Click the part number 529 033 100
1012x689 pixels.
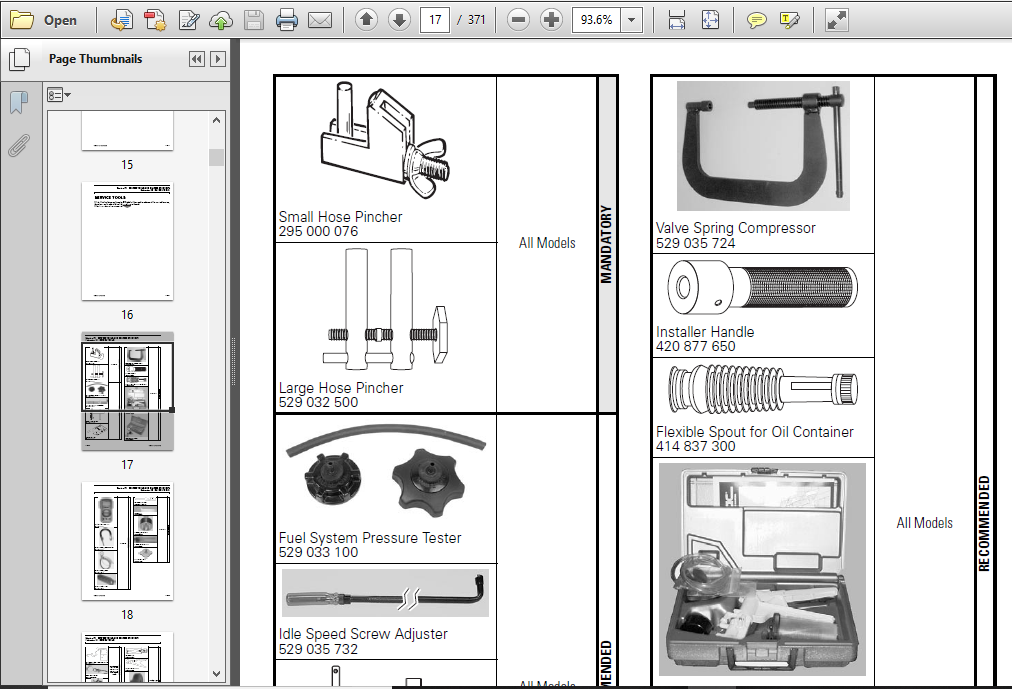click(x=318, y=552)
